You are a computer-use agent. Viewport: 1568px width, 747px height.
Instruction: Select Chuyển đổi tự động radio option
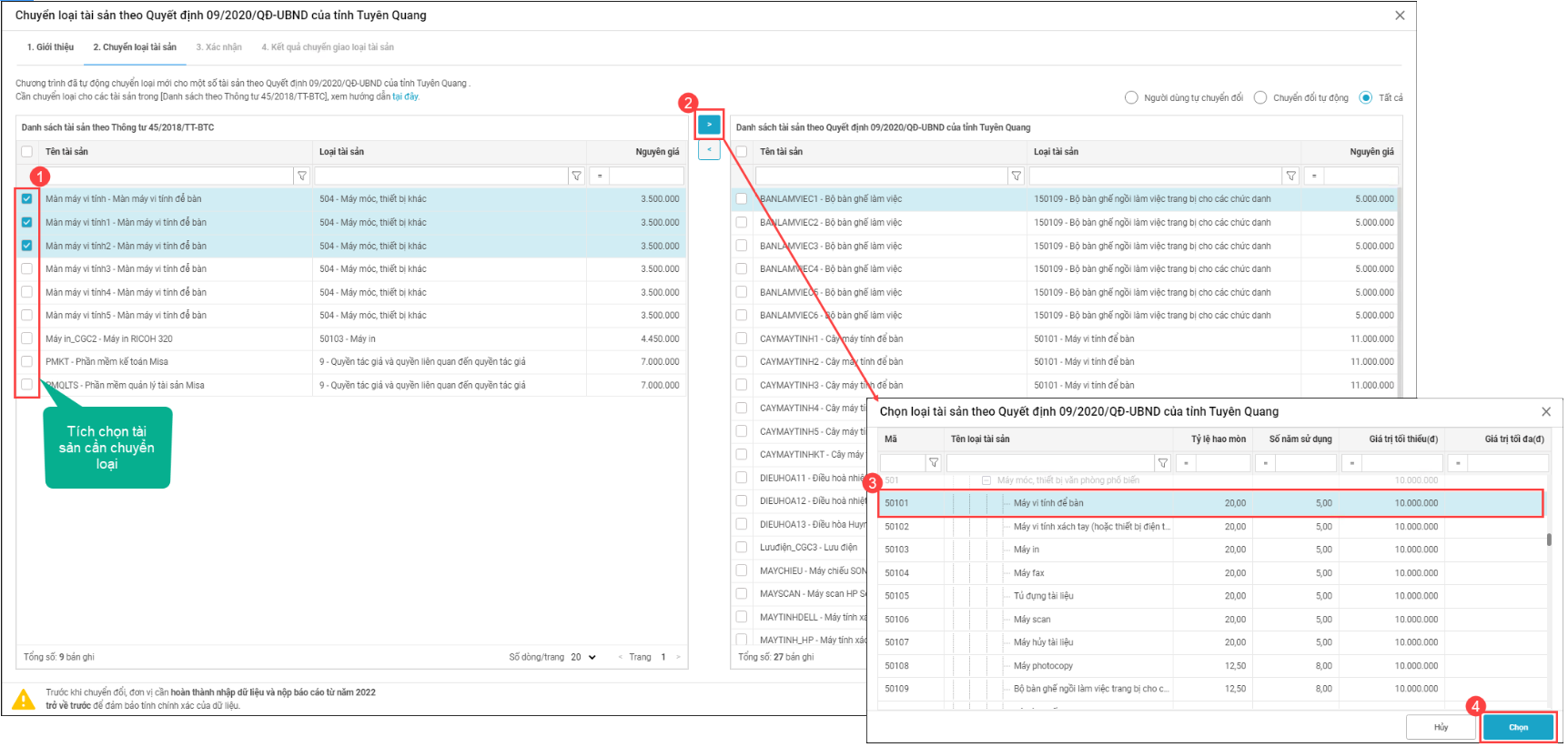click(x=1260, y=97)
